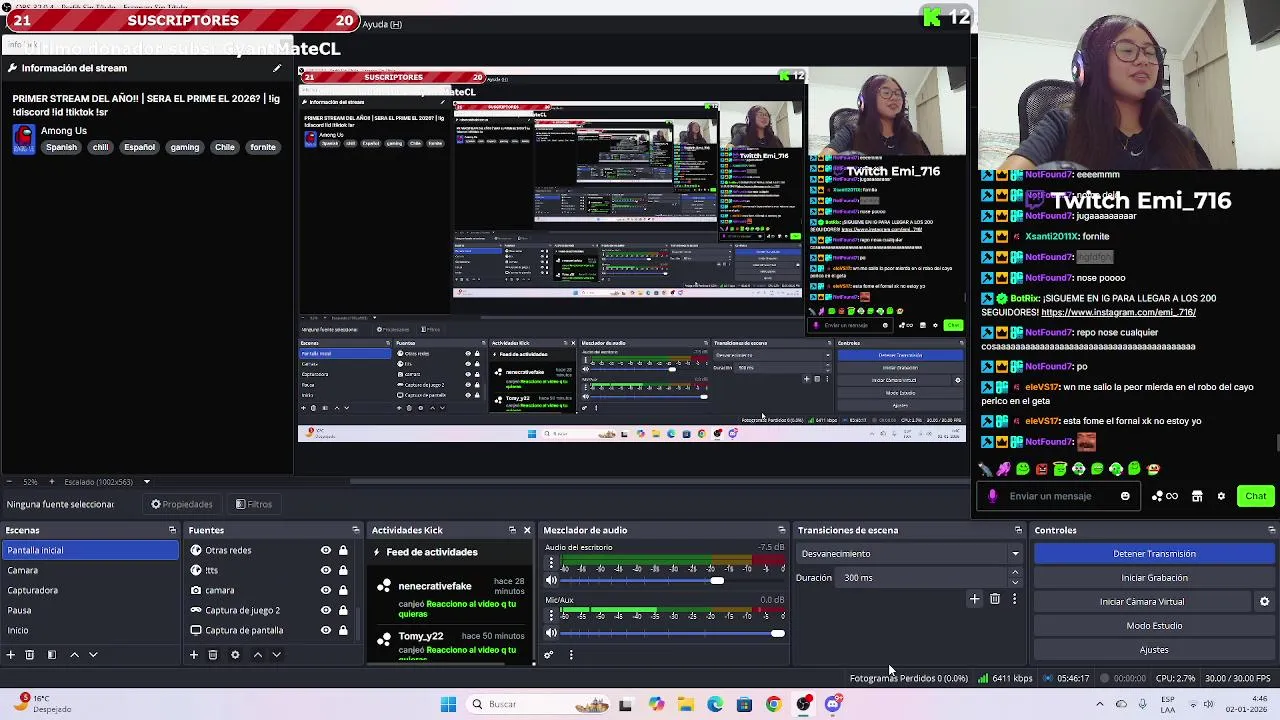
Task: Mute Audio del escritorio speaker icon
Action: [551, 580]
